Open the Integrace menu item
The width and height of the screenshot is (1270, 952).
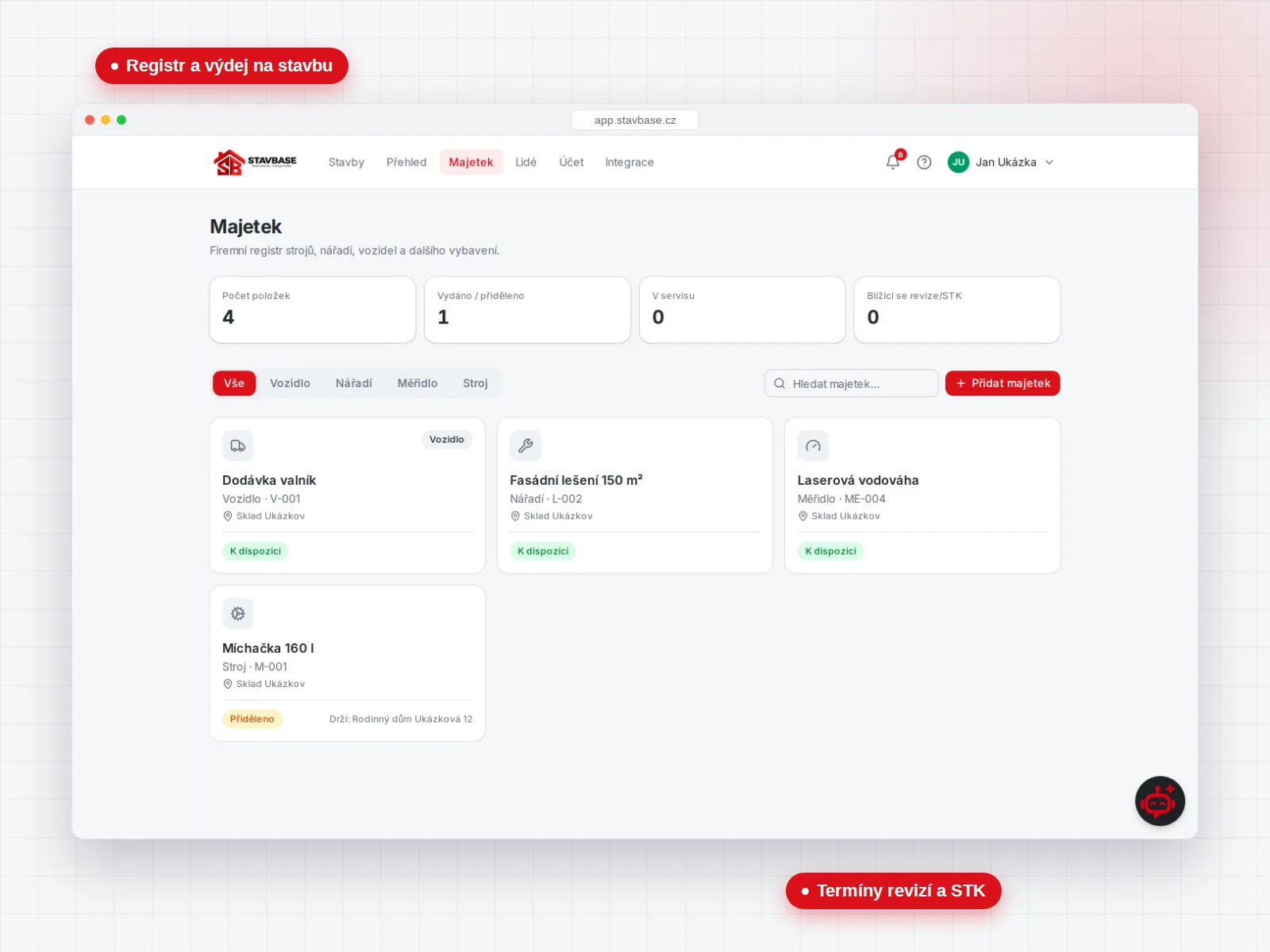(x=629, y=162)
